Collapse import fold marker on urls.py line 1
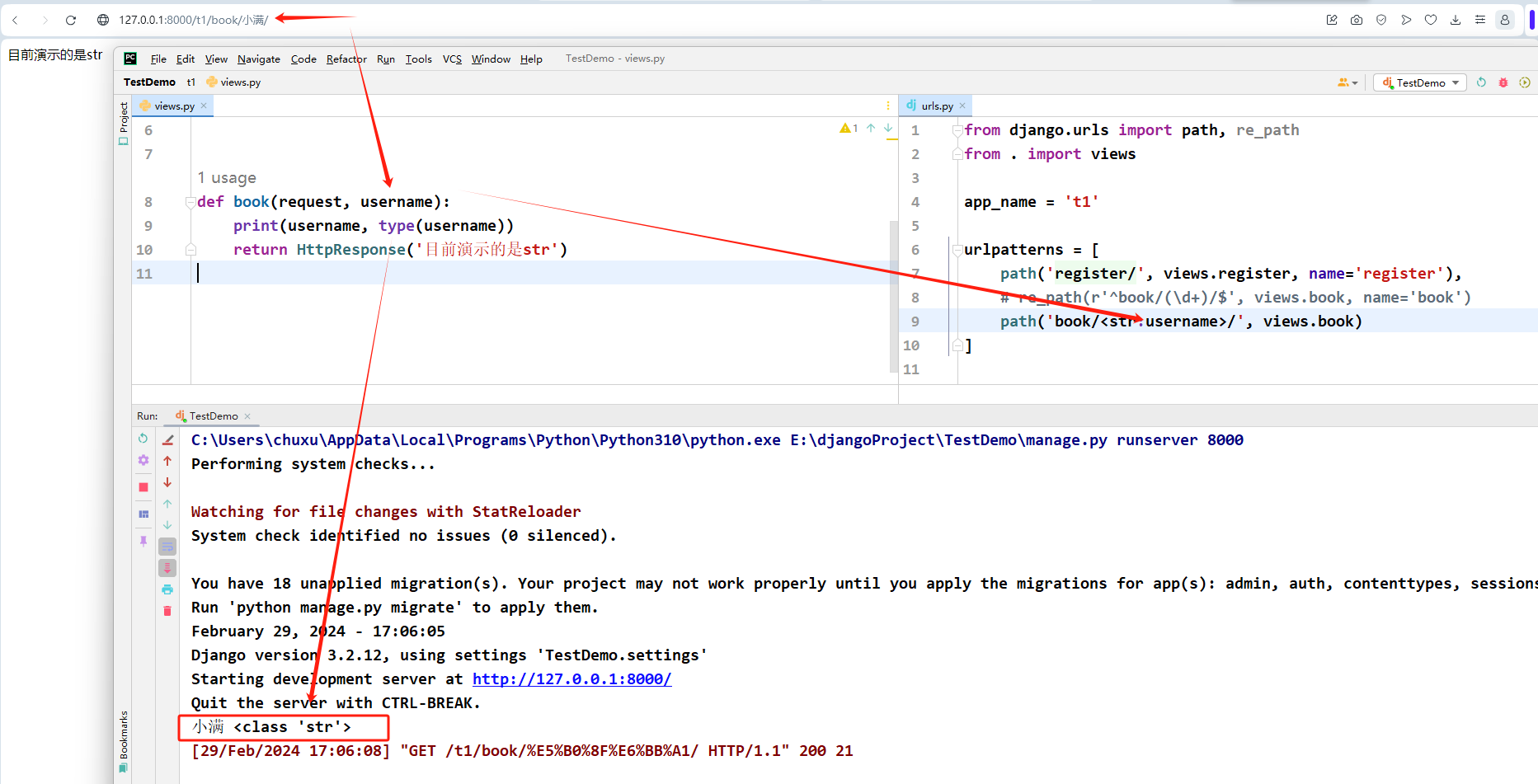 pyautogui.click(x=957, y=130)
